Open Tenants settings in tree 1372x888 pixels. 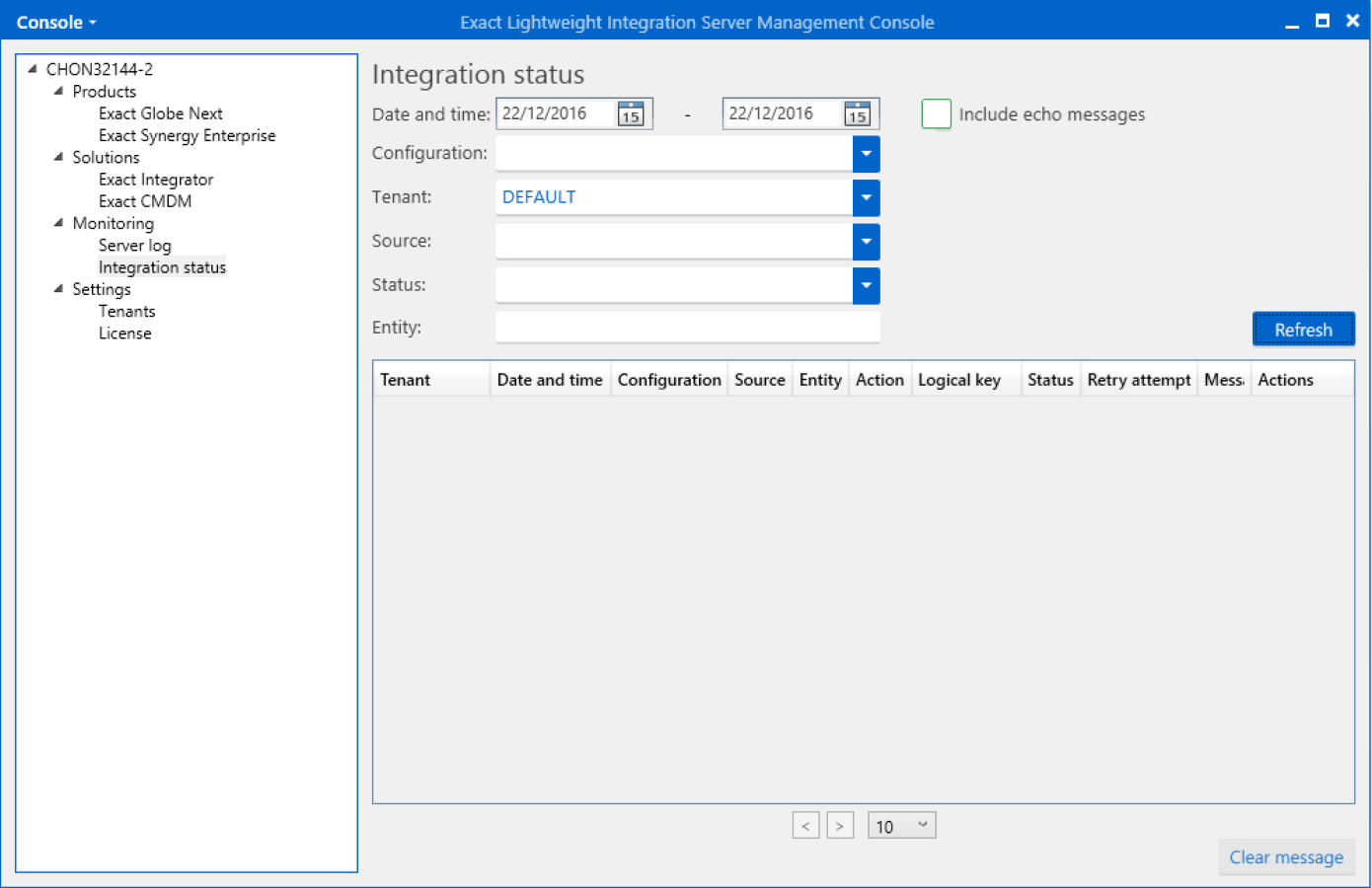click(x=127, y=312)
